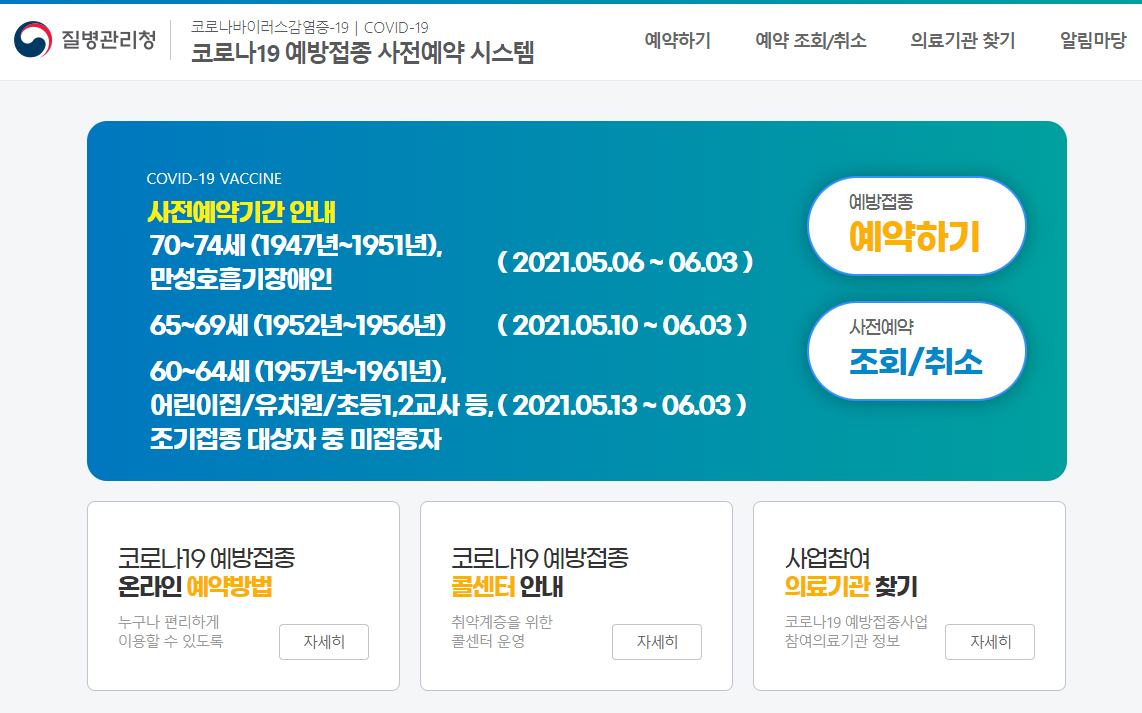Open the 예방접종 예약하기 banner button
This screenshot has width=1142, height=713.
916,226
